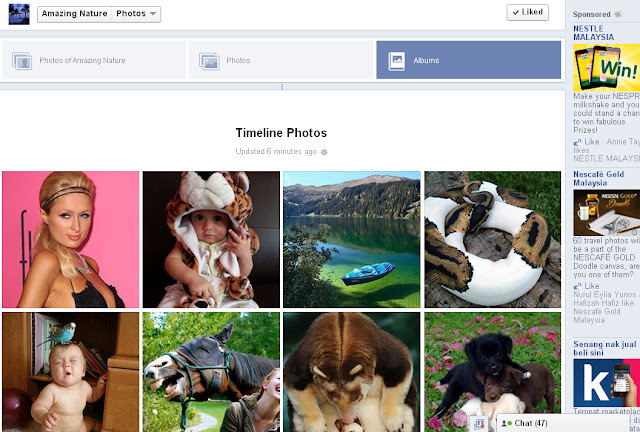Image resolution: width=640 pixels, height=432 pixels.
Task: Select the Photos tab
Action: [281, 60]
